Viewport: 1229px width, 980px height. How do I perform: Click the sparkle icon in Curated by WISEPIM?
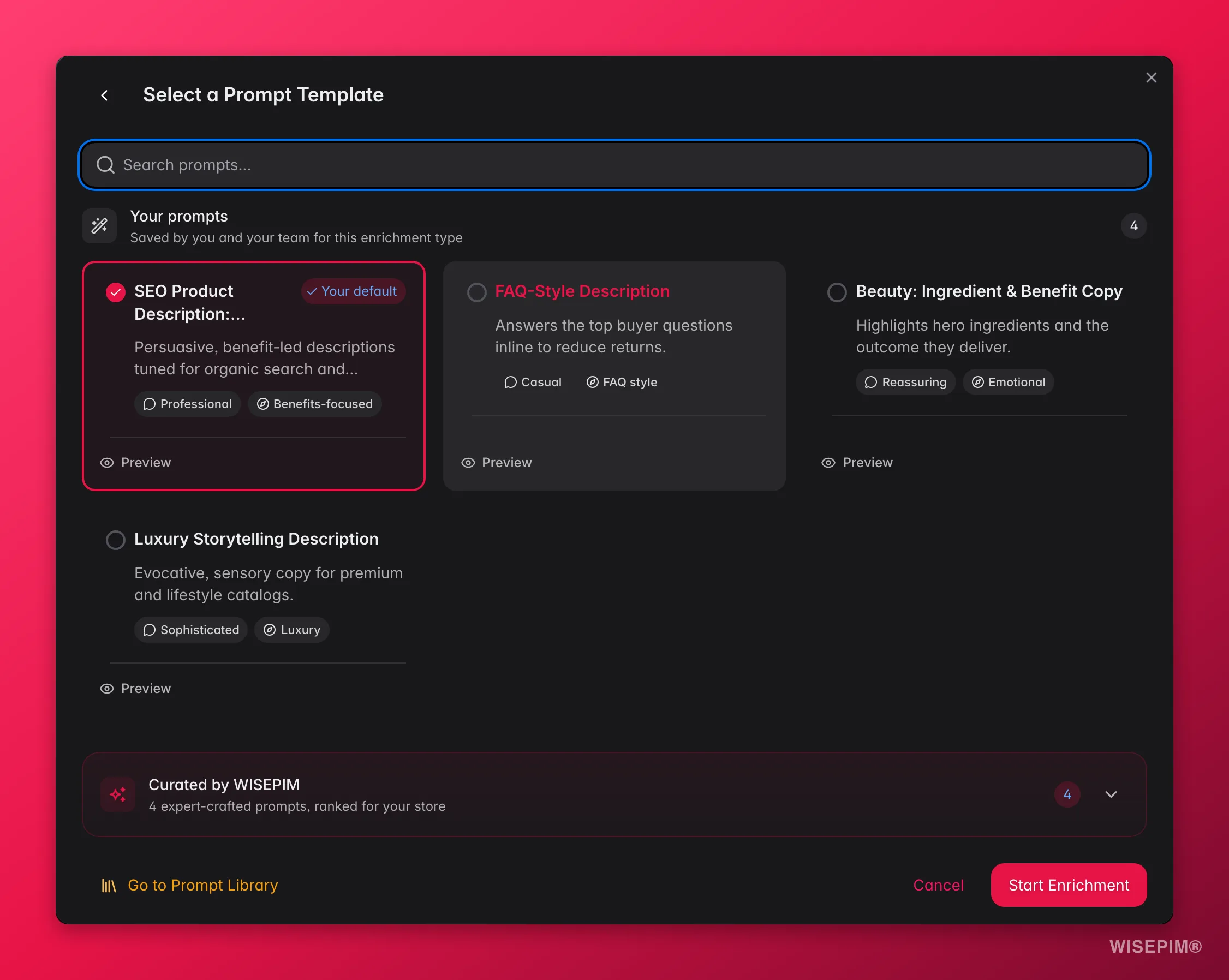[x=118, y=794]
